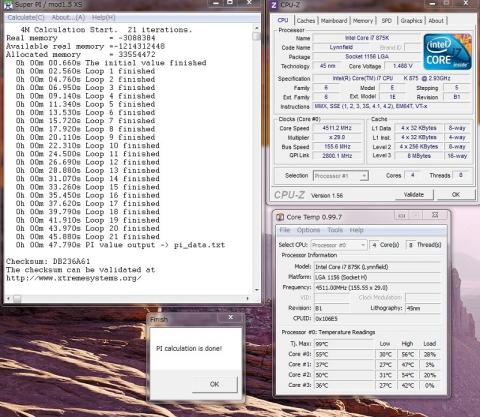Screen dimensions: 480x417
Task: Click the OK button in CPU-Z
Action: (x=456, y=194)
